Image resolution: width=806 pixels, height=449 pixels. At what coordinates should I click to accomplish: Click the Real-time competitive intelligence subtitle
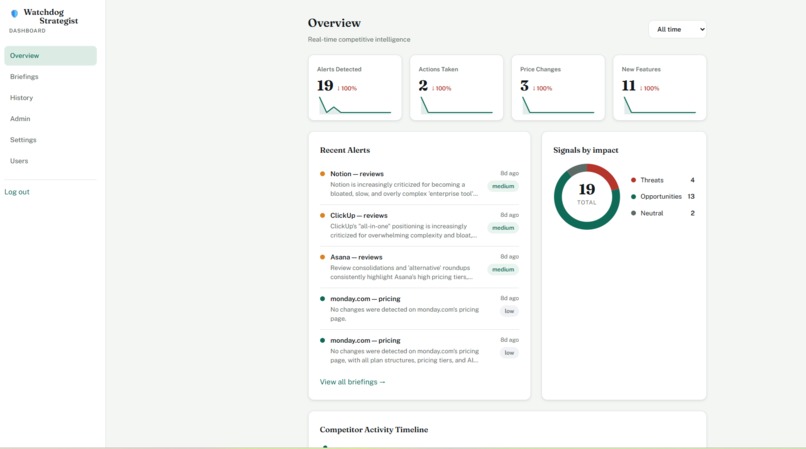[x=359, y=40]
